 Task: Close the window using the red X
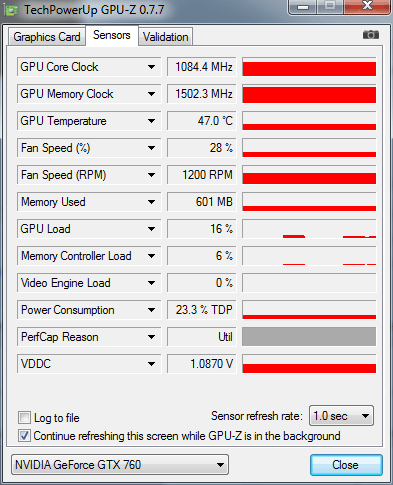pos(367,6)
